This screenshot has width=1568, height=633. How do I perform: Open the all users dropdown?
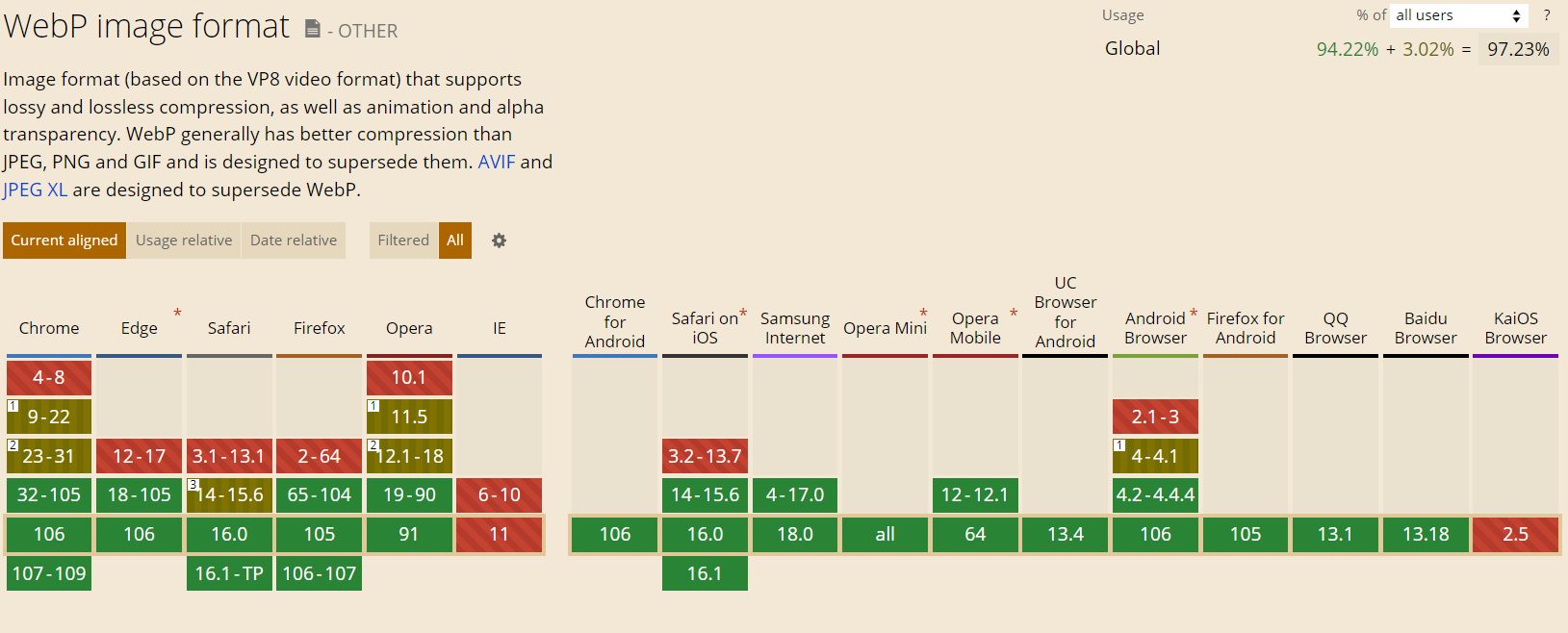tap(1459, 15)
